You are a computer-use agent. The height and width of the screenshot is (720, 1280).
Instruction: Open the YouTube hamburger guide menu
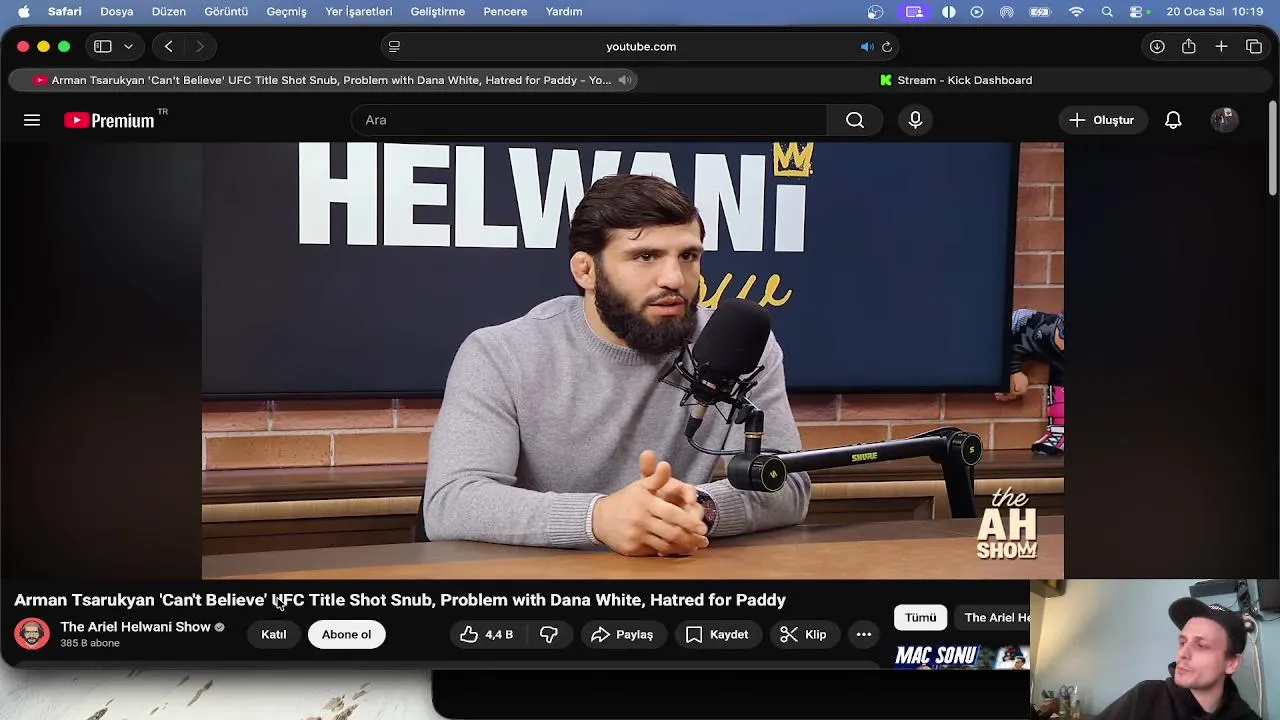[x=32, y=120]
